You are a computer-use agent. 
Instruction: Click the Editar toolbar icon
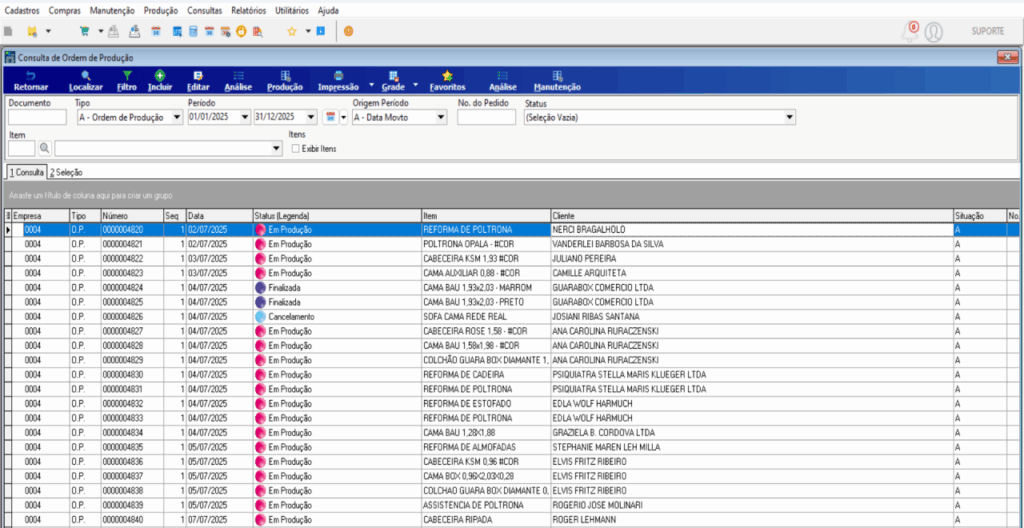[198, 80]
